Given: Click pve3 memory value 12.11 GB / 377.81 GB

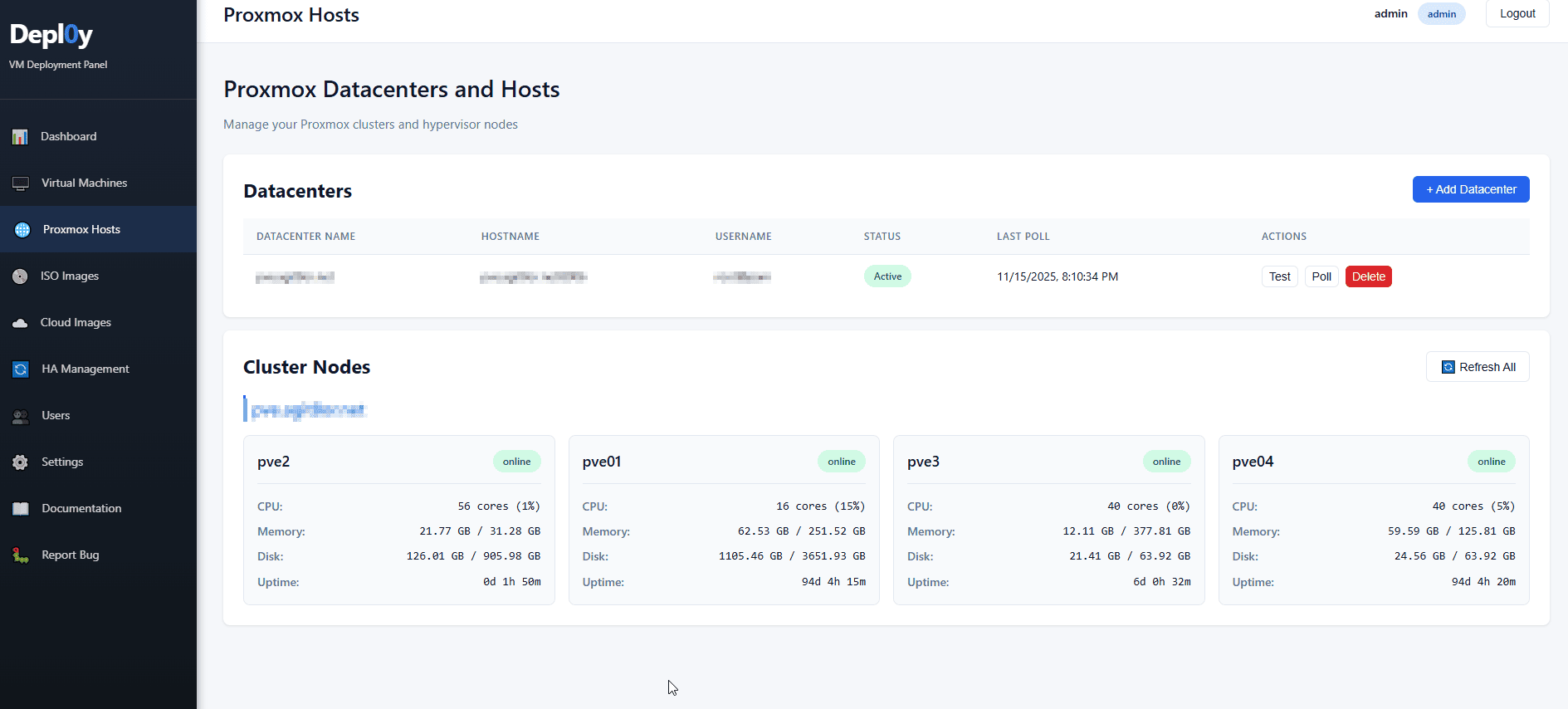Looking at the screenshot, I should click(x=1126, y=531).
